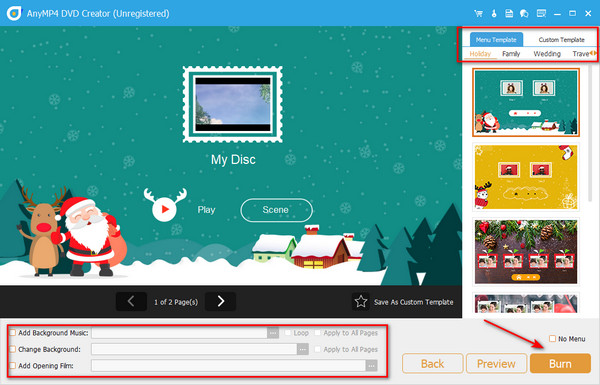The height and width of the screenshot is (385, 600).
Task: Click the opening film path field
Action: pos(228,366)
